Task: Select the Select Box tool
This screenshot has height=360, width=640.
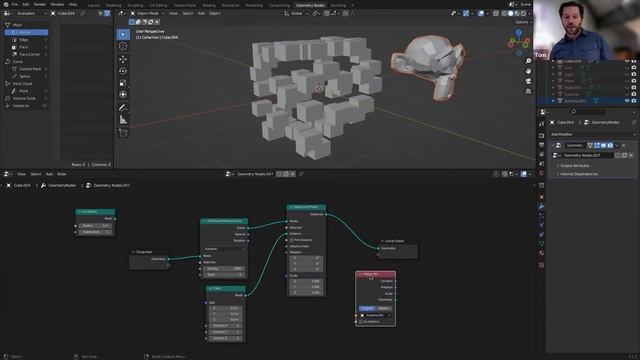Action: (x=123, y=35)
